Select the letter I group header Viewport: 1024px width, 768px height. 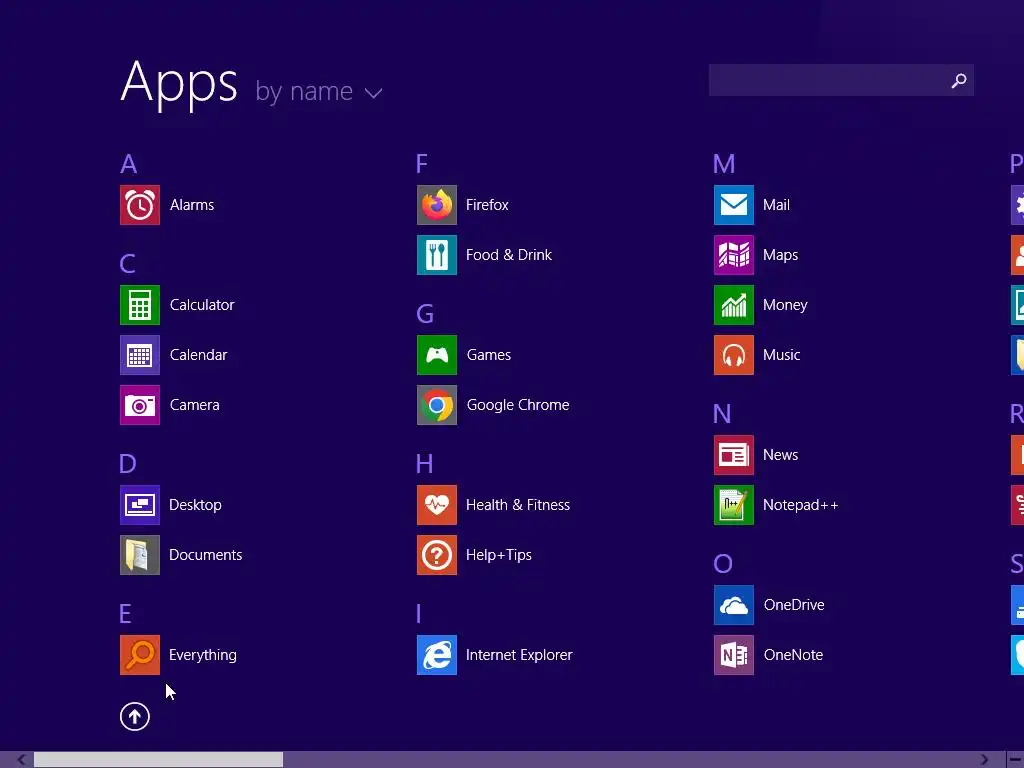[419, 615]
